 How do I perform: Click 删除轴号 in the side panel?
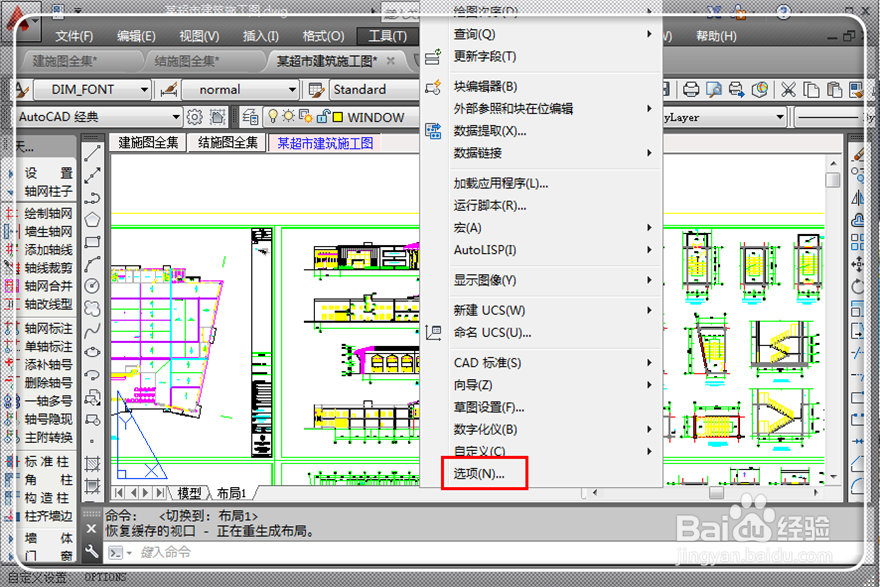pos(48,383)
